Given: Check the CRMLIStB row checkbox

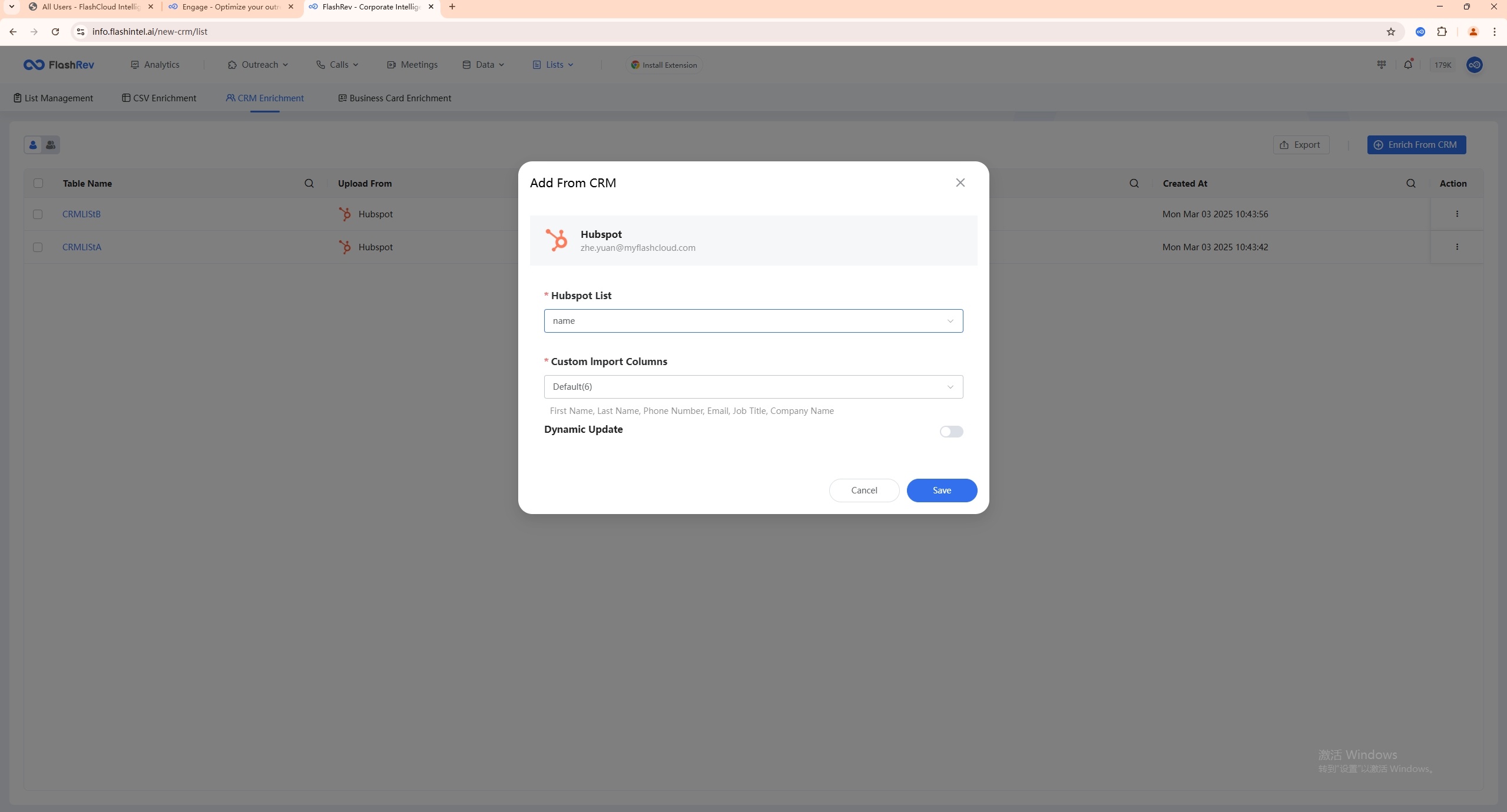Looking at the screenshot, I should point(38,214).
